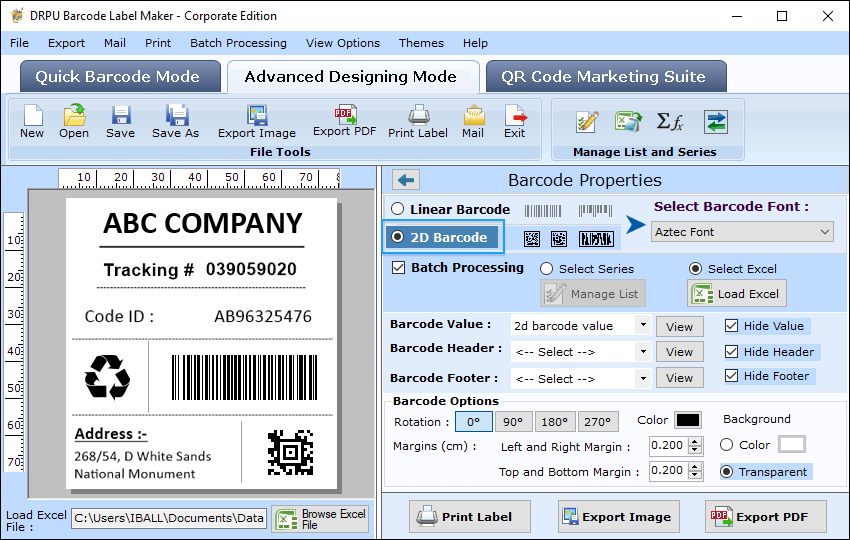The width and height of the screenshot is (850, 540).
Task: Set rotation to 270°
Action: pos(597,422)
